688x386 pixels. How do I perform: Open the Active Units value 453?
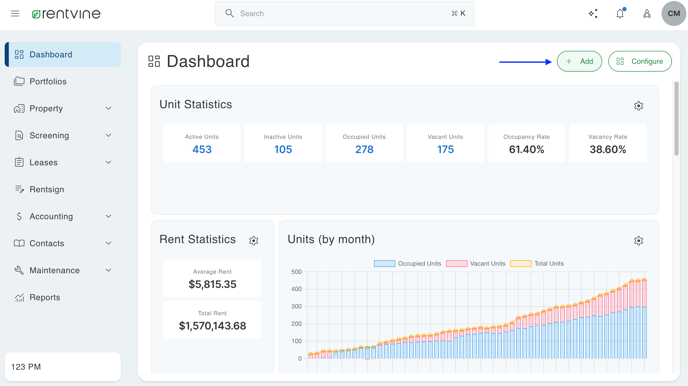pos(202,150)
